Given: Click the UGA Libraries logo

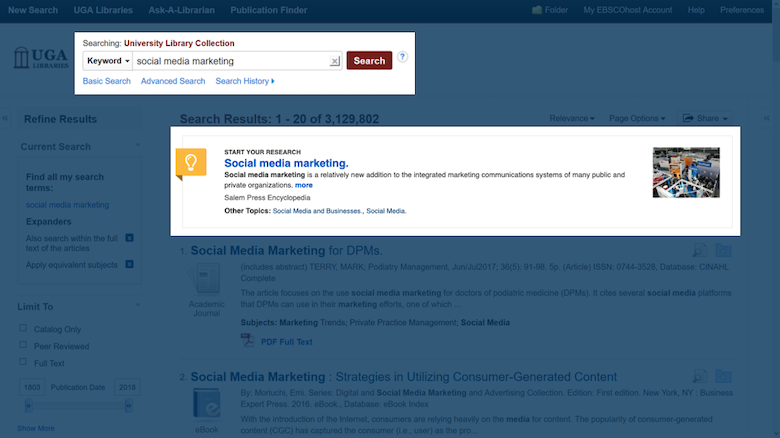Looking at the screenshot, I should pyautogui.click(x=41, y=58).
